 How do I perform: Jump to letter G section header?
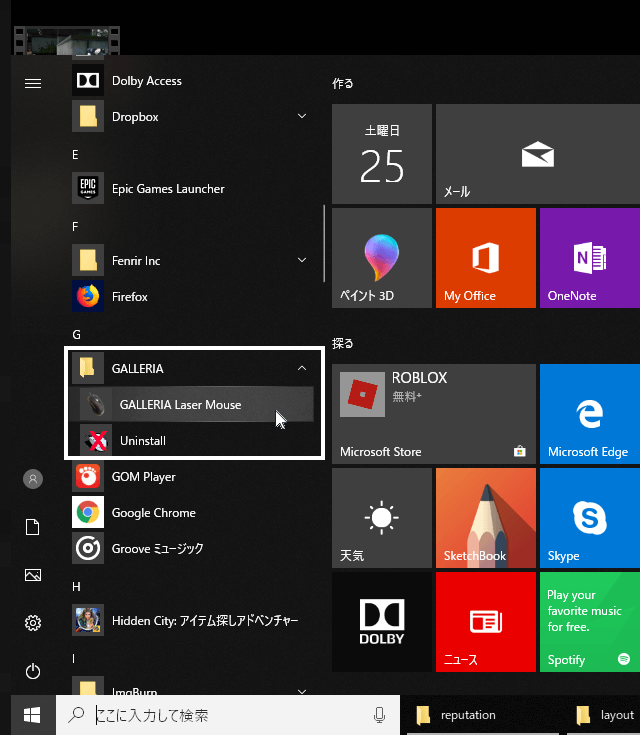pos(76,335)
